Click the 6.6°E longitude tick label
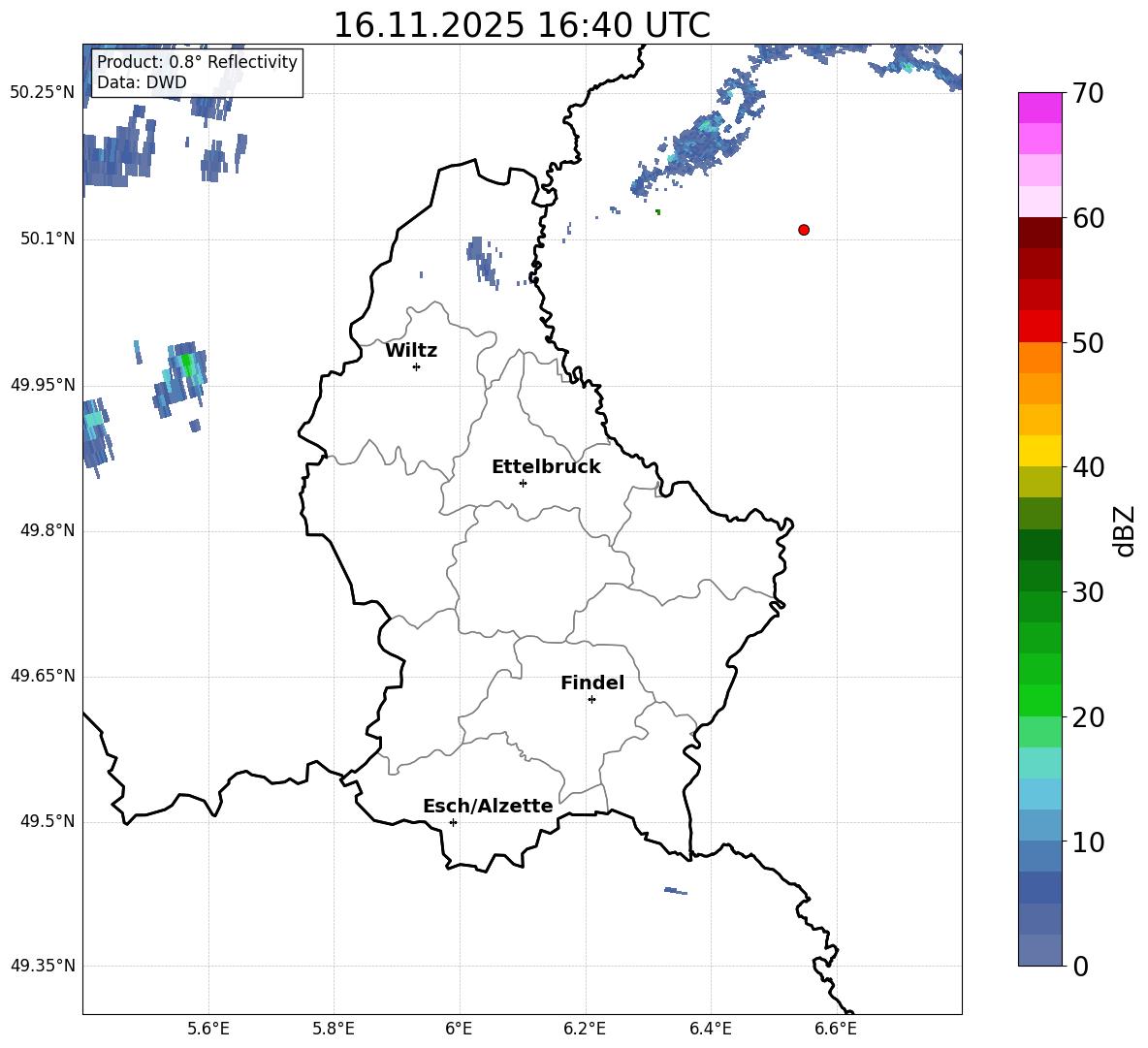This screenshot has height=1048, width=1148. (836, 1029)
